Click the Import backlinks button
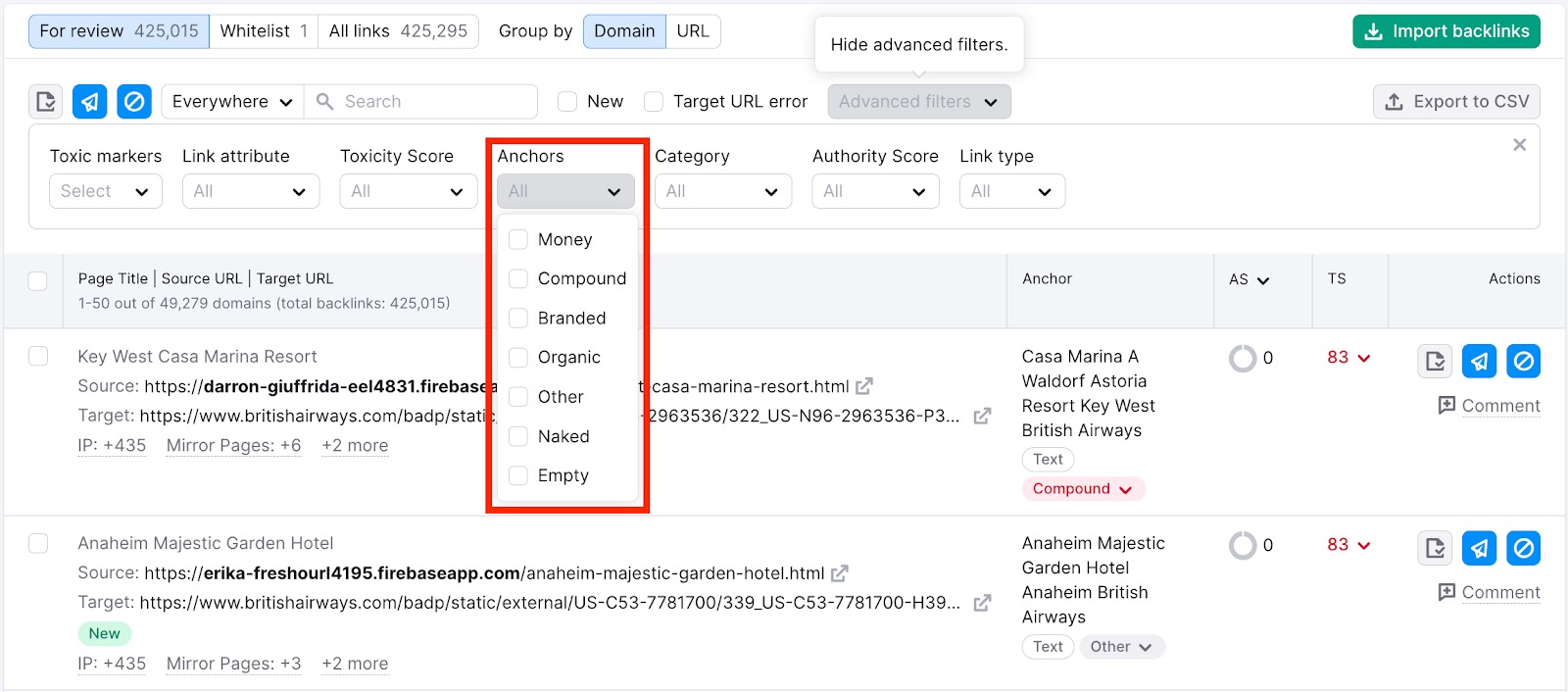 (1445, 31)
